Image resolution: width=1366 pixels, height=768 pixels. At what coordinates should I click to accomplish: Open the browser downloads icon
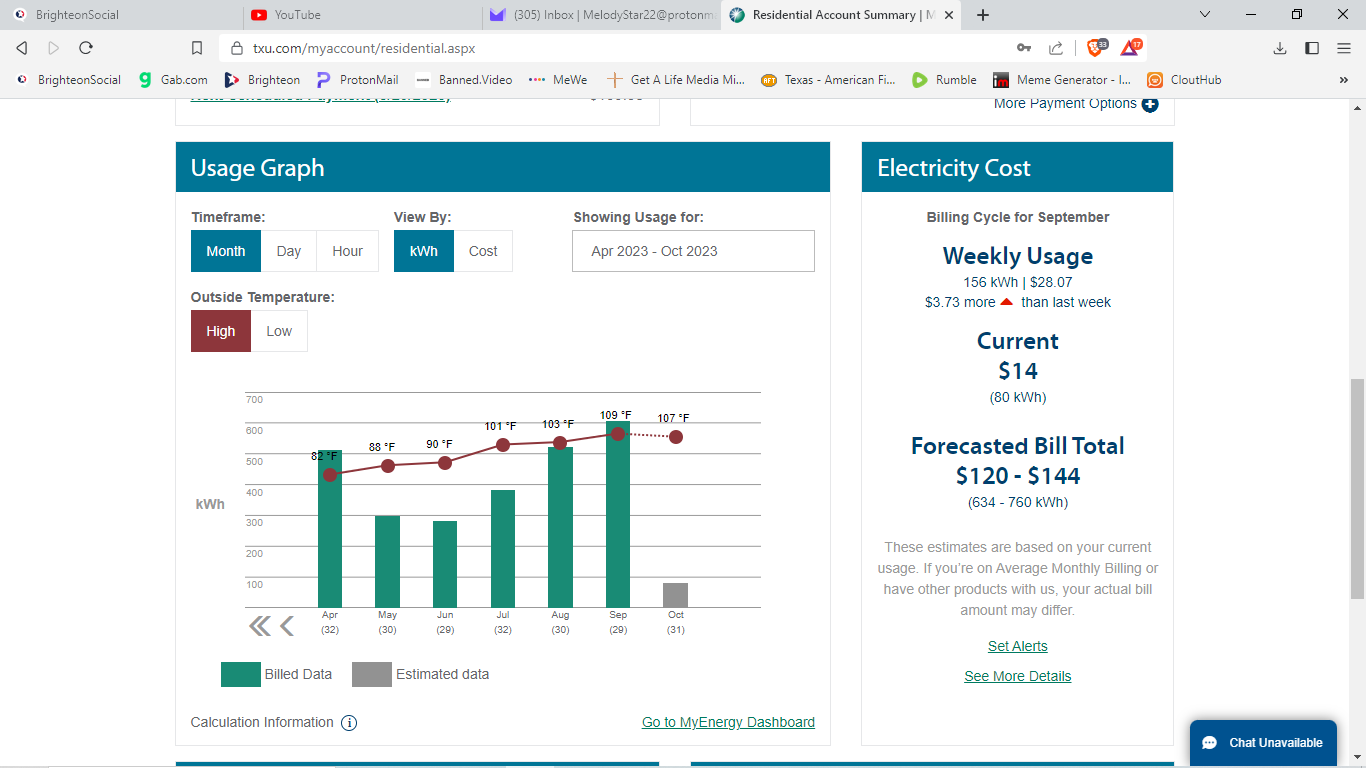click(1280, 48)
